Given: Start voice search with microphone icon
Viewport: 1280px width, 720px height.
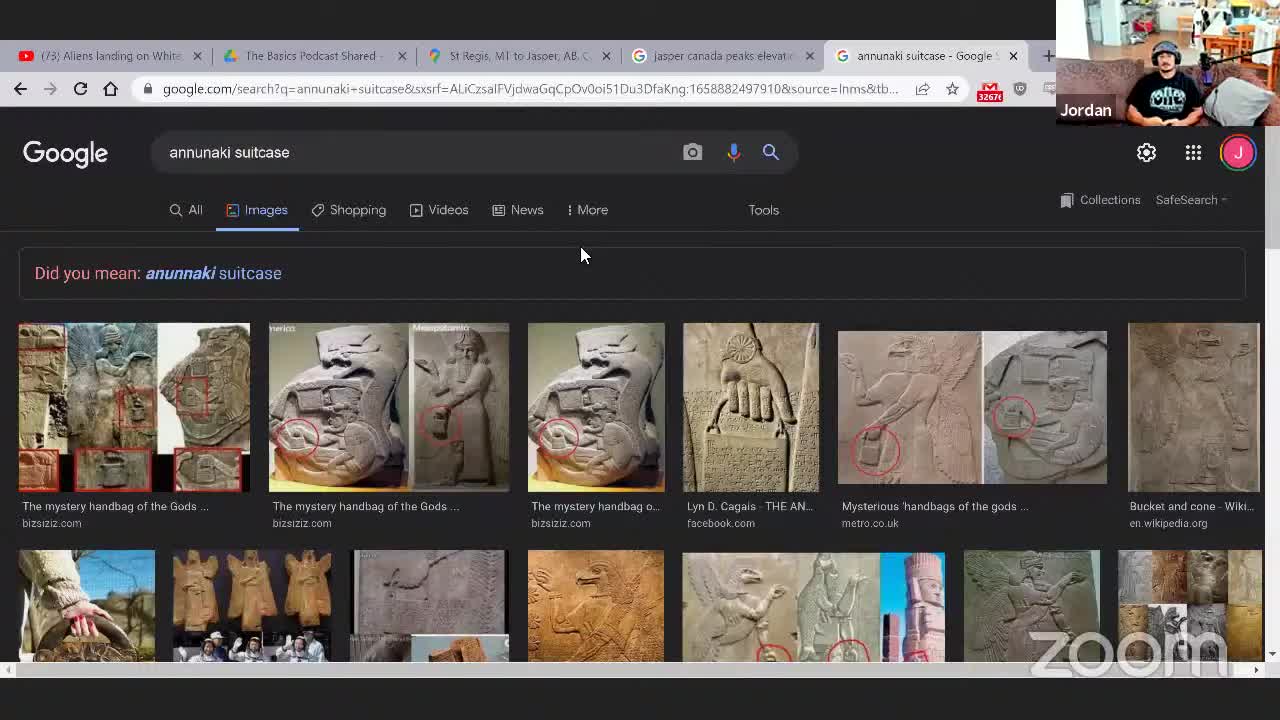Looking at the screenshot, I should pyautogui.click(x=733, y=152).
